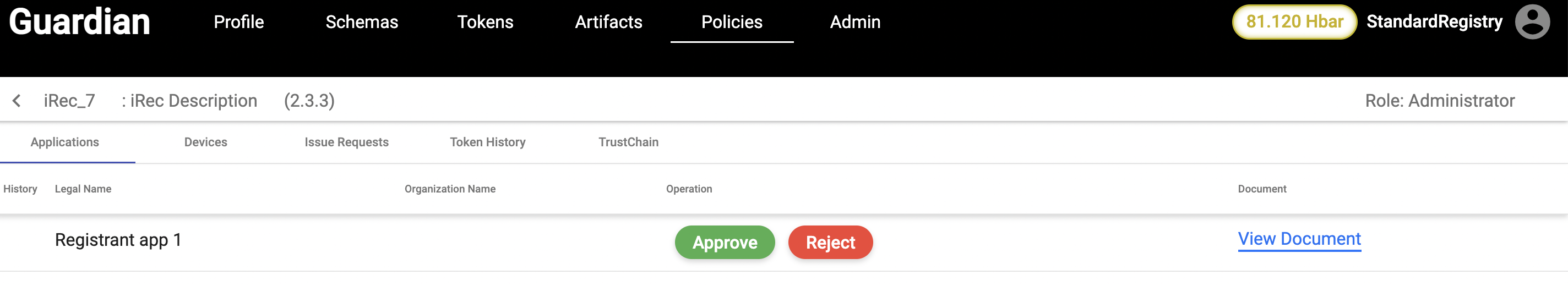Image resolution: width=1568 pixels, height=286 pixels.
Task: Reject the Registrant app 1 application
Action: coord(830,242)
